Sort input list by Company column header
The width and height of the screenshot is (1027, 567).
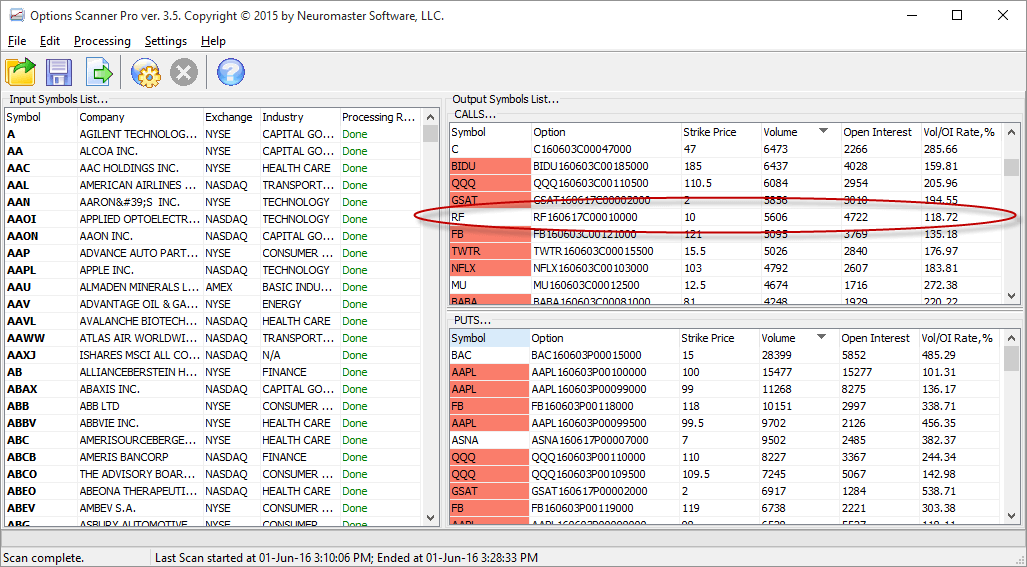(x=140, y=117)
